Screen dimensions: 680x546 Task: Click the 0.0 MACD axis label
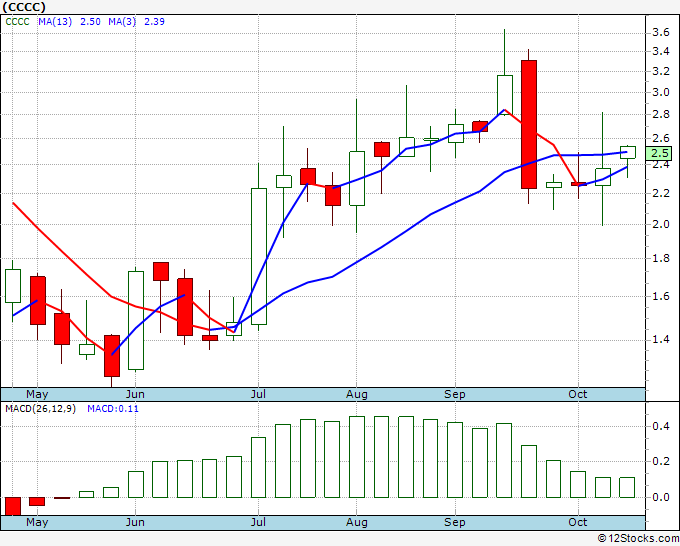[660, 497]
